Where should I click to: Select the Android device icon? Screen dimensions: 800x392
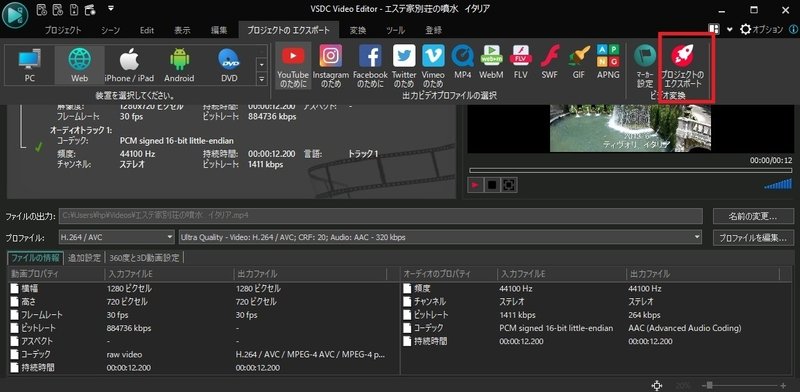(x=179, y=65)
